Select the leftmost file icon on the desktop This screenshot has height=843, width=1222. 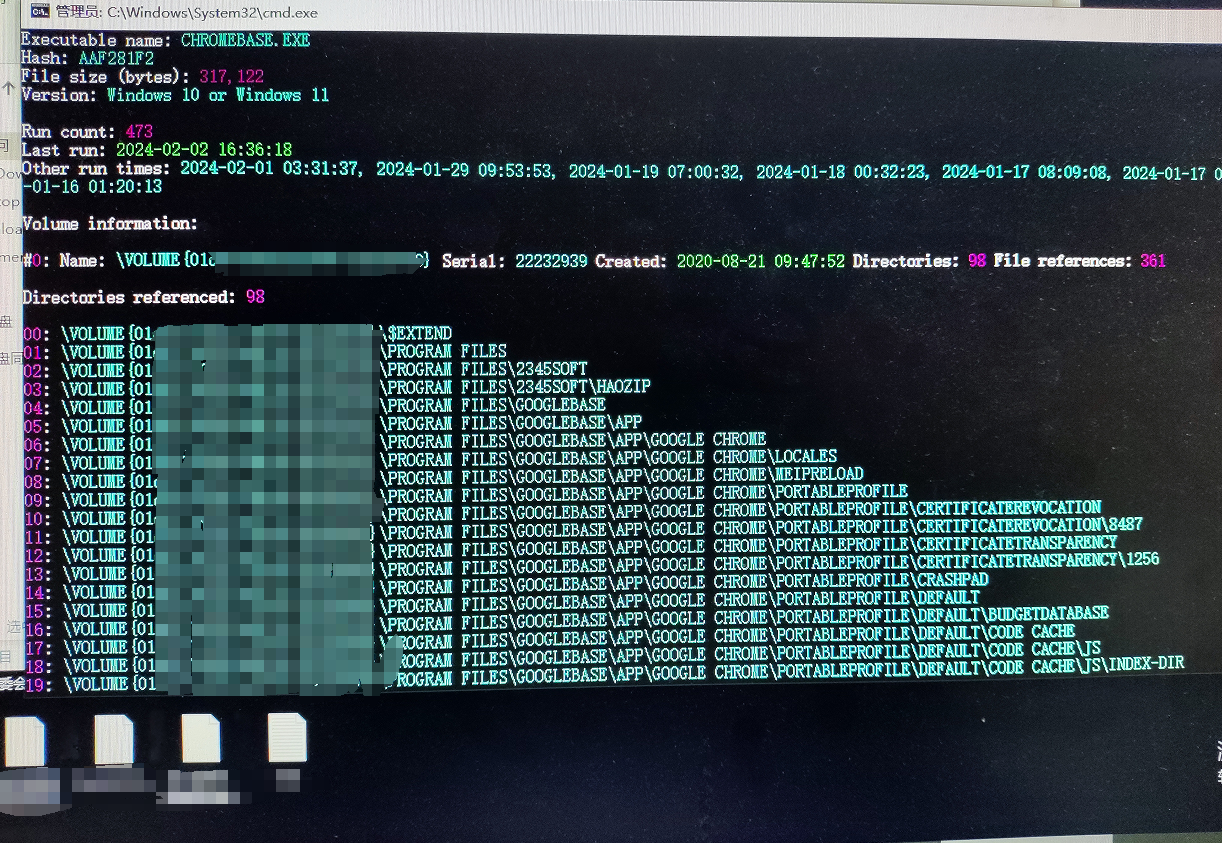[24, 742]
